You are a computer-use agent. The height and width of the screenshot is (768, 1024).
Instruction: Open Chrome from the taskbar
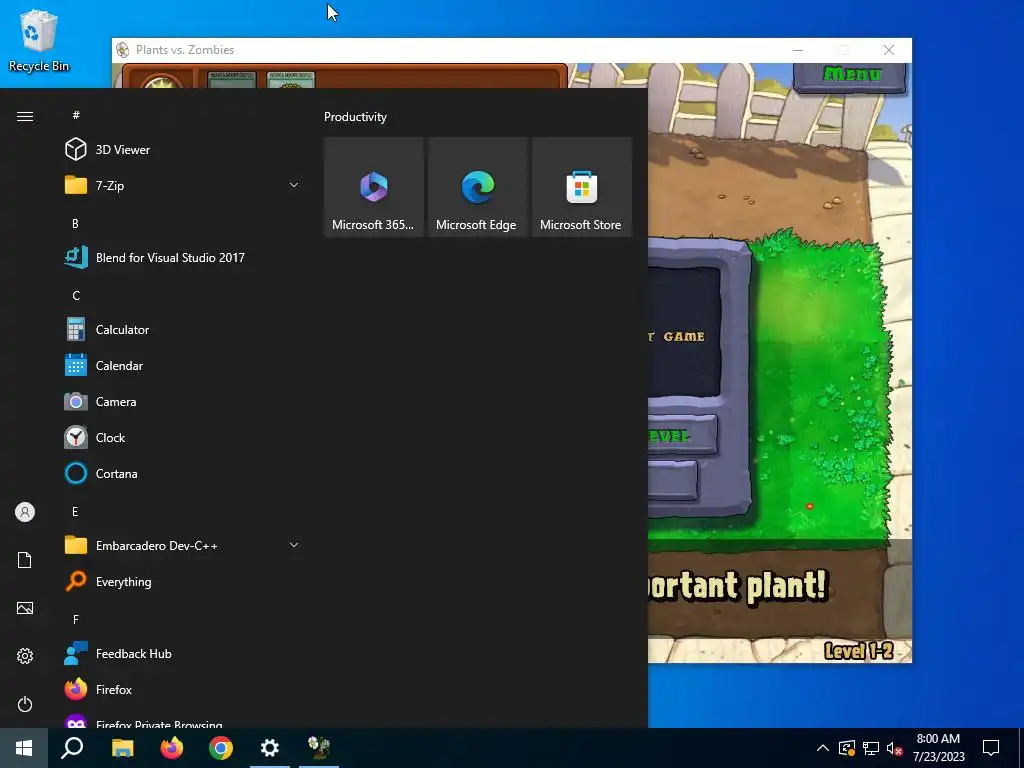click(x=221, y=748)
